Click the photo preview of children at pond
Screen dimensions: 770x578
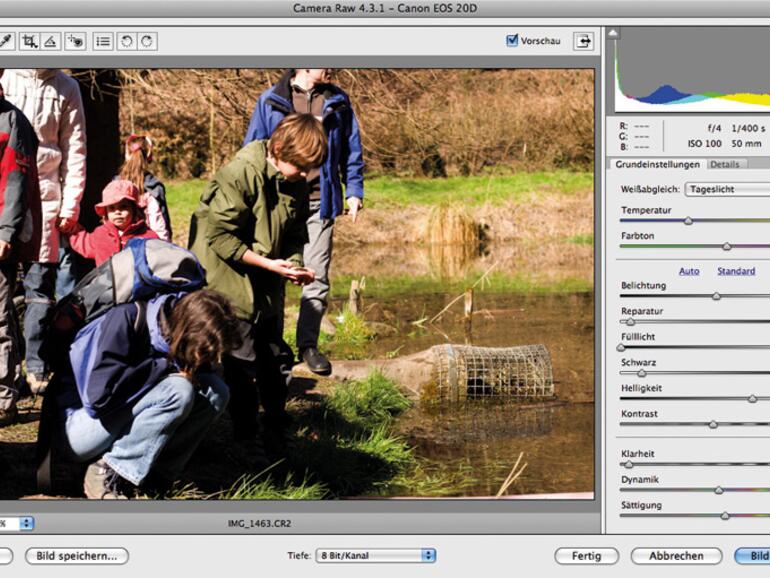(297, 284)
